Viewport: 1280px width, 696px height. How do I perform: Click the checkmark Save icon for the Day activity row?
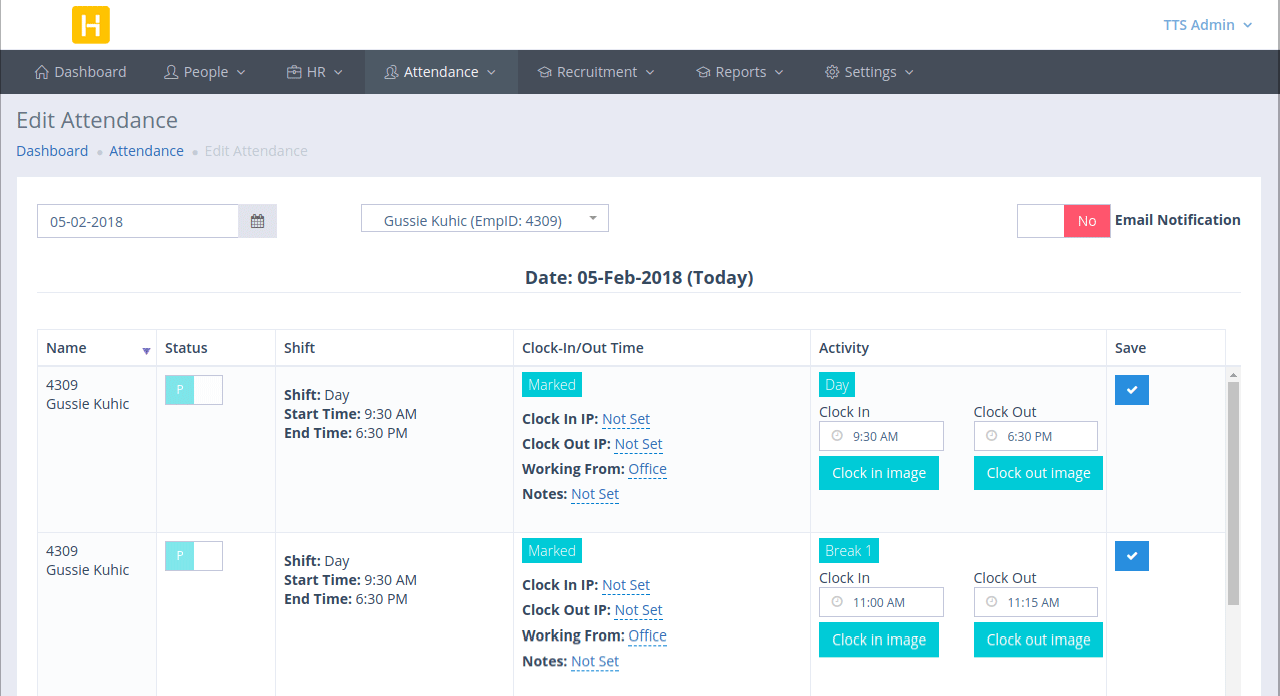pyautogui.click(x=1131, y=390)
